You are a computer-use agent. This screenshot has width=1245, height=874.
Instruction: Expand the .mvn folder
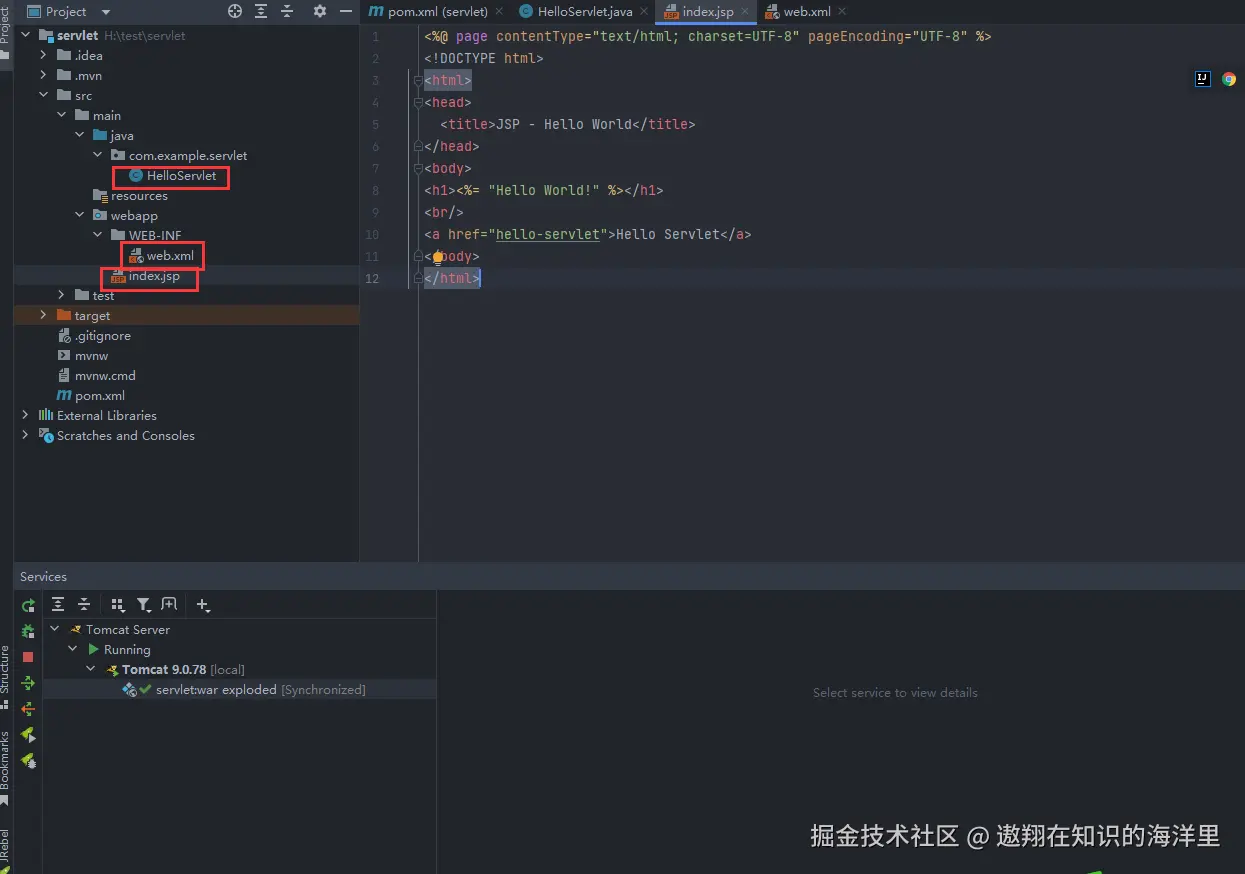click(43, 75)
